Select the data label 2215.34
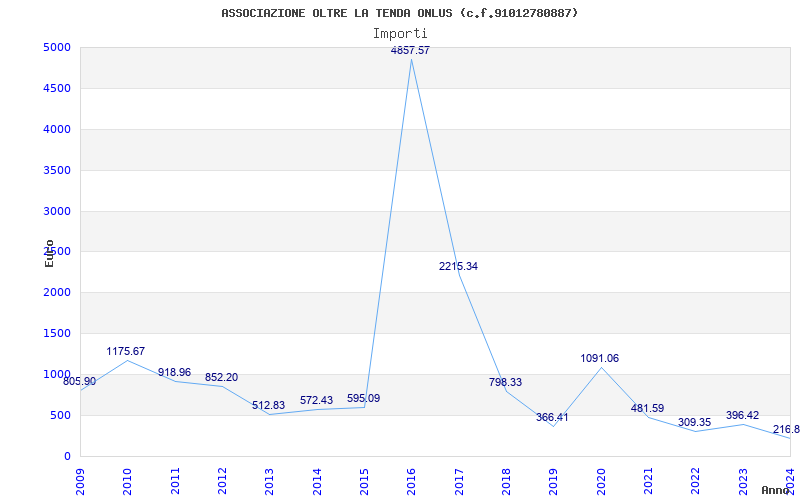Screen dimensions: 800x500 click(458, 266)
